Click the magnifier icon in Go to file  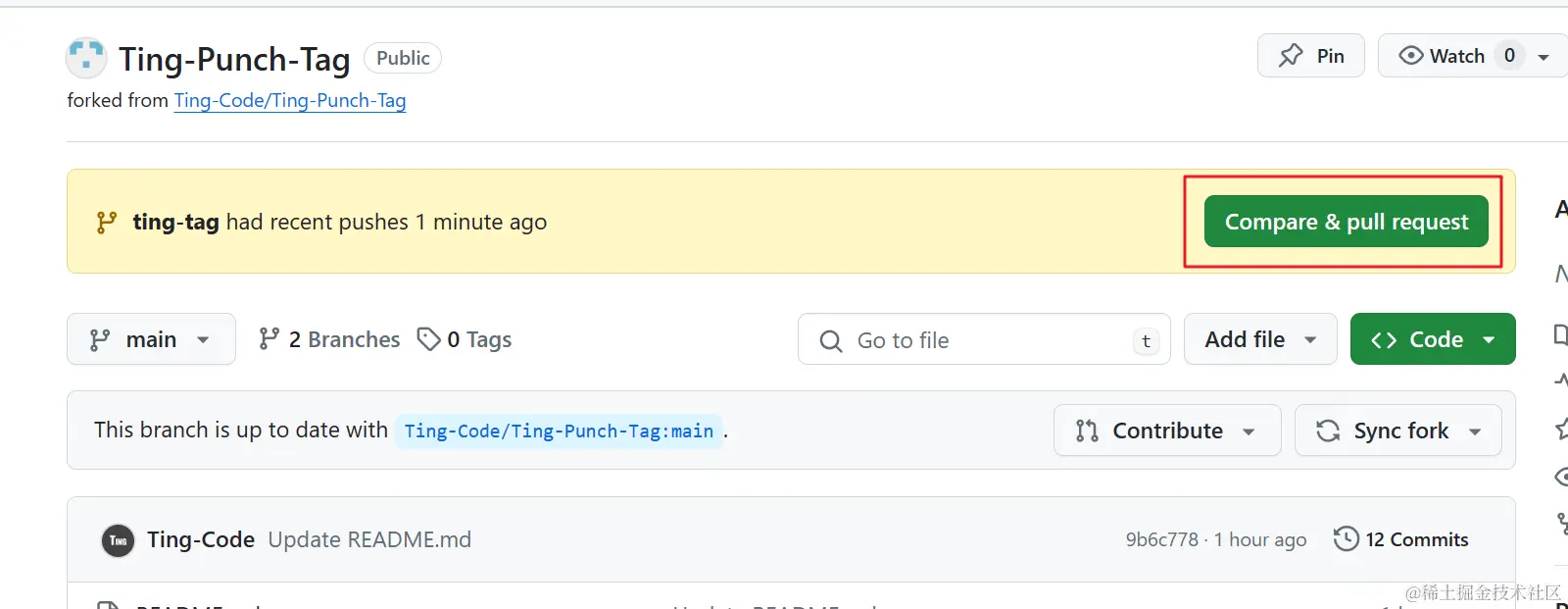pyautogui.click(x=831, y=340)
